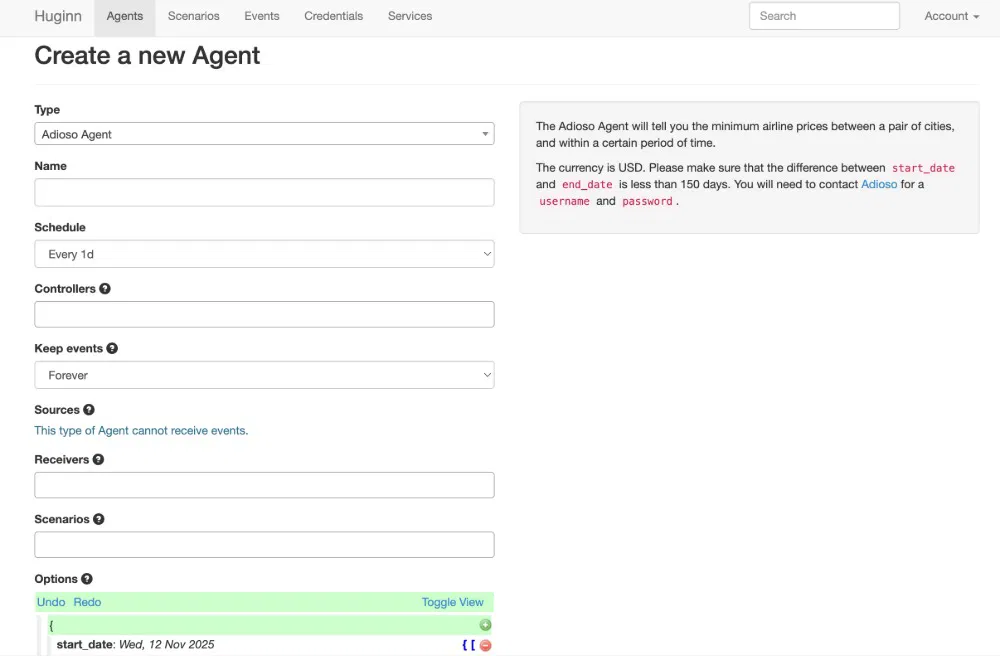The height and width of the screenshot is (656, 1000).
Task: Click the Controllers help question-mark icon
Action: point(105,289)
